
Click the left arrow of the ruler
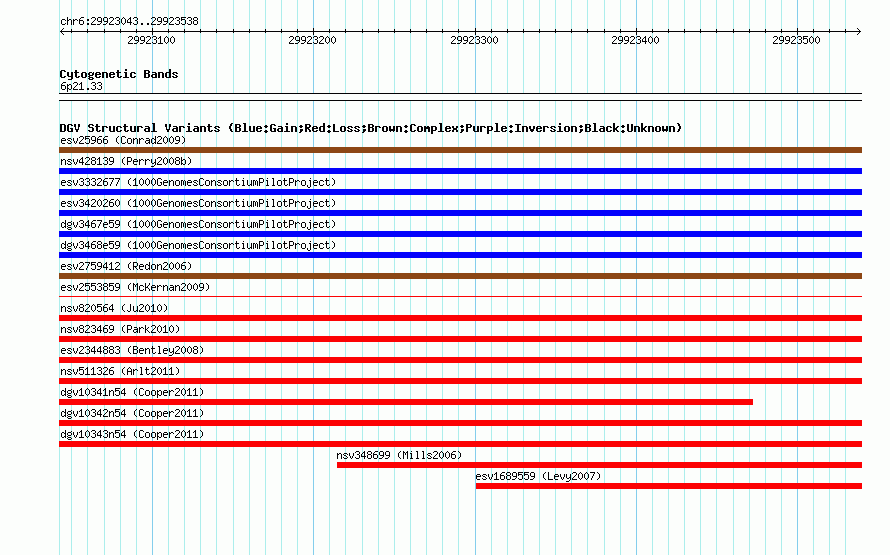click(62, 31)
